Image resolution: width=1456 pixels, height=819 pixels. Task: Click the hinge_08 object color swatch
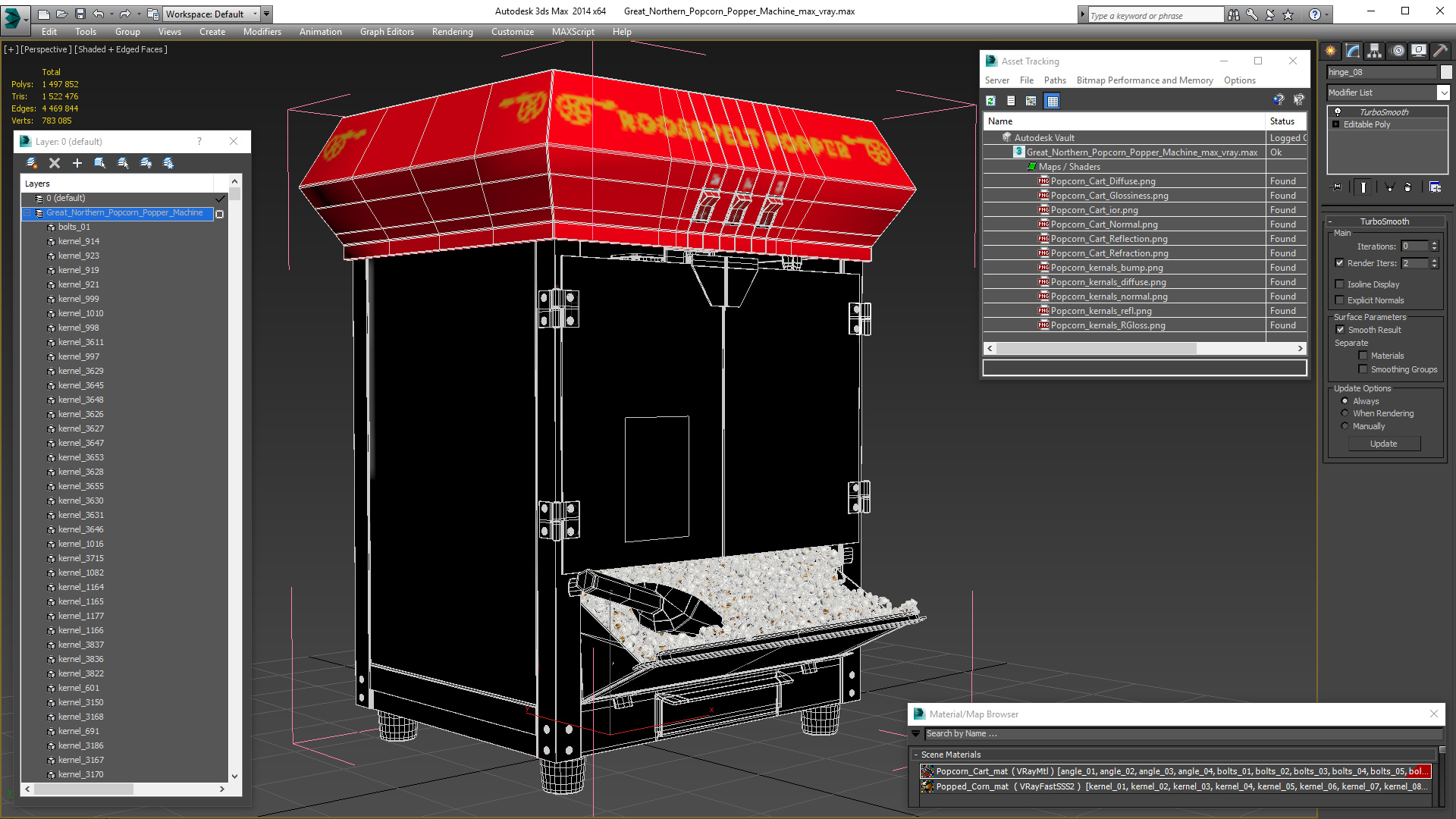pyautogui.click(x=1446, y=72)
